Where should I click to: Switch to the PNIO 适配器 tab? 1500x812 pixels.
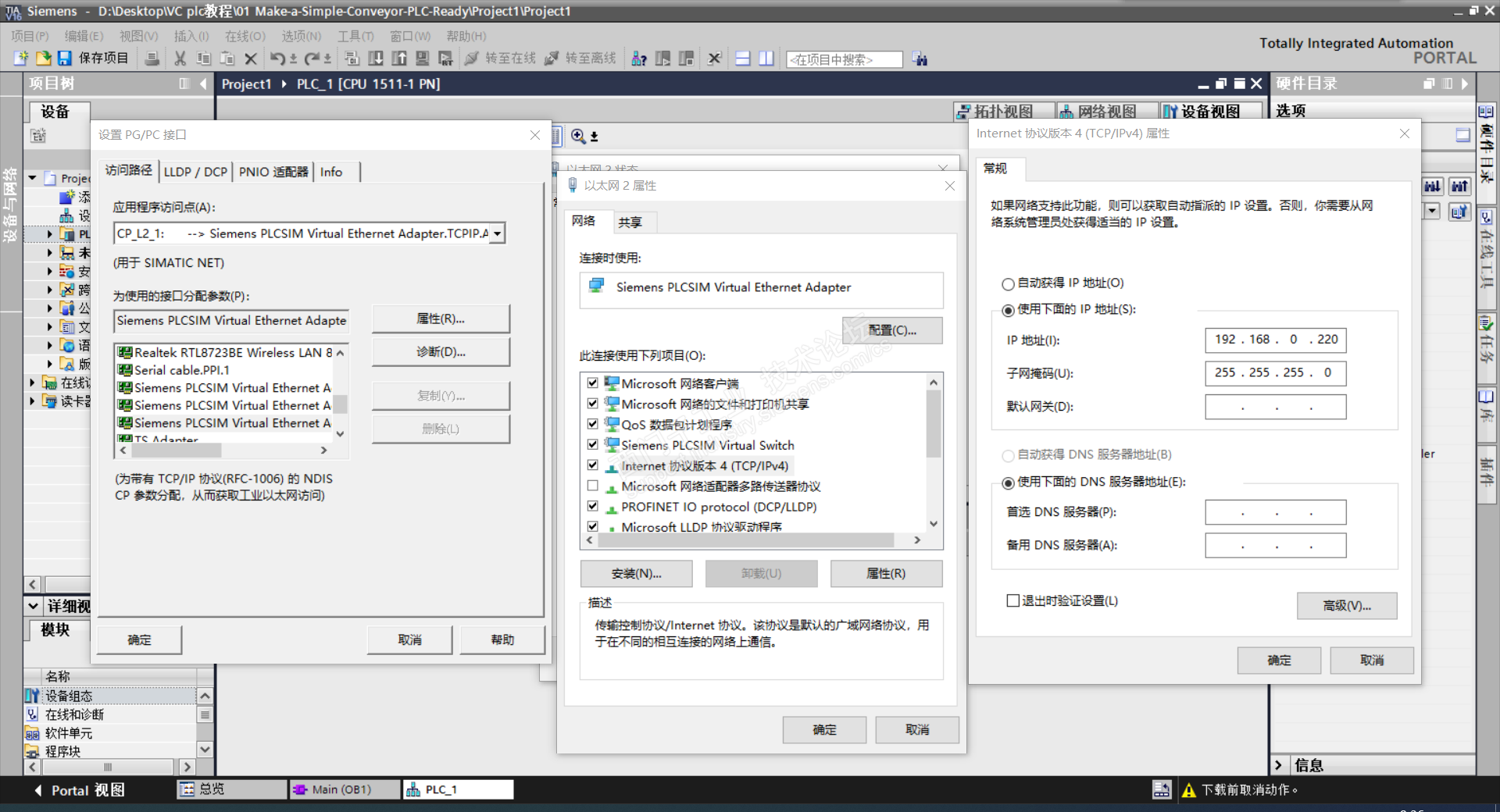pyautogui.click(x=273, y=172)
